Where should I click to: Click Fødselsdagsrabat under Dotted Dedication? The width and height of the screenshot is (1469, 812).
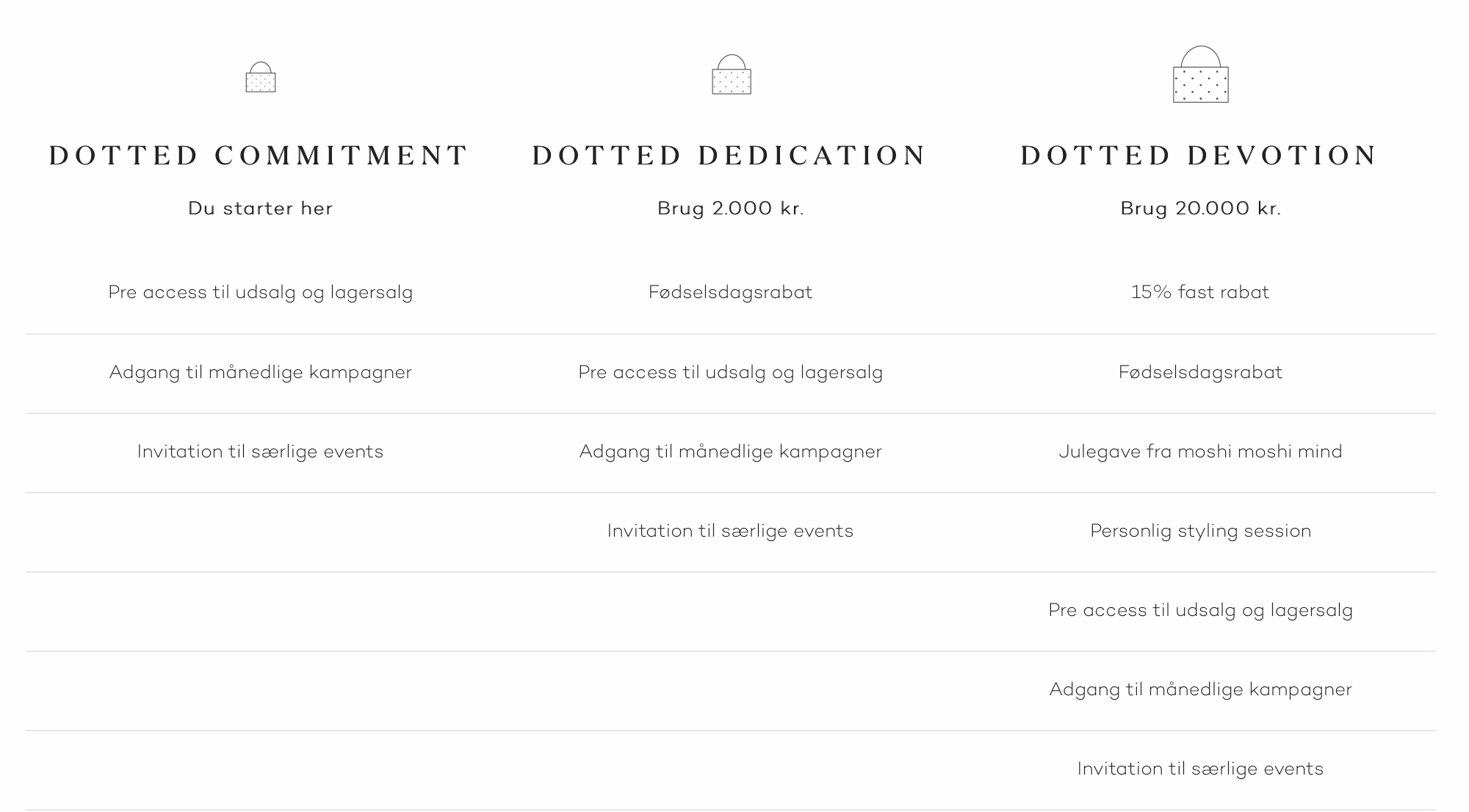[x=730, y=292]
